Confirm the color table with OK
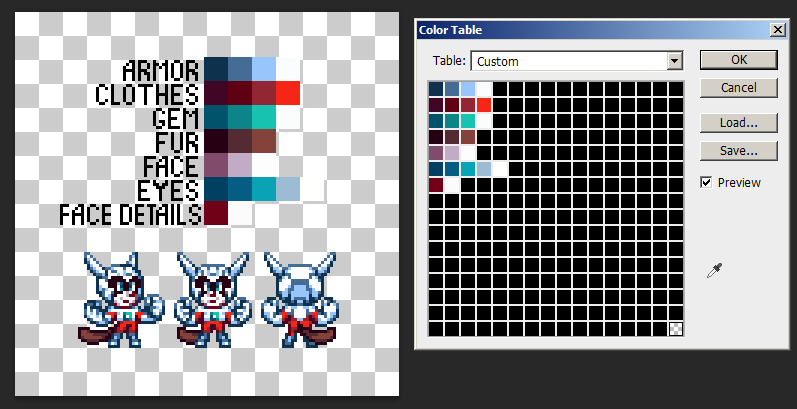Screen dimensions: 797x409 coord(739,60)
